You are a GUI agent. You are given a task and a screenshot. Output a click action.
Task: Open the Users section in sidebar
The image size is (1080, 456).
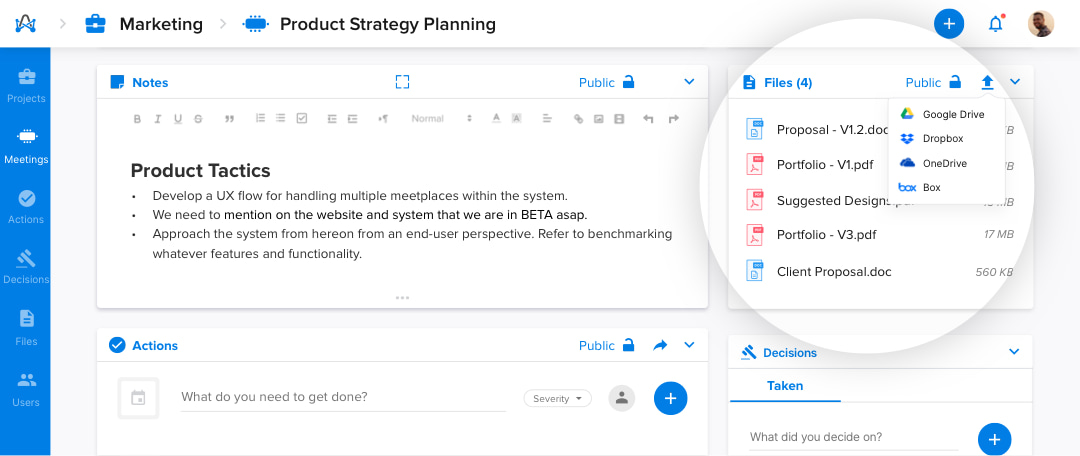[25, 390]
